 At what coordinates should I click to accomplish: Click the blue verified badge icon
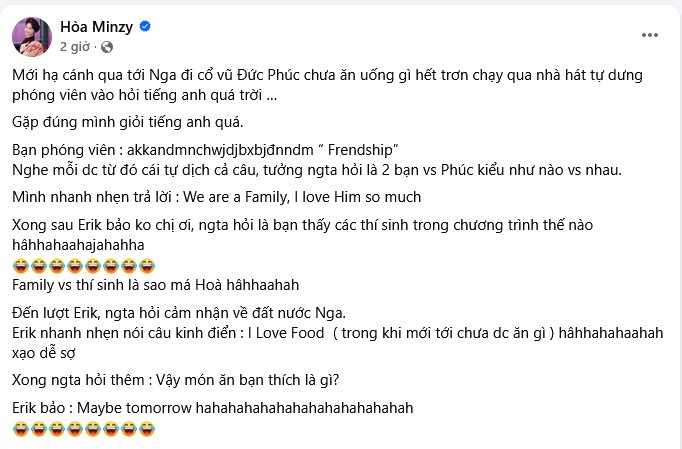point(147,28)
